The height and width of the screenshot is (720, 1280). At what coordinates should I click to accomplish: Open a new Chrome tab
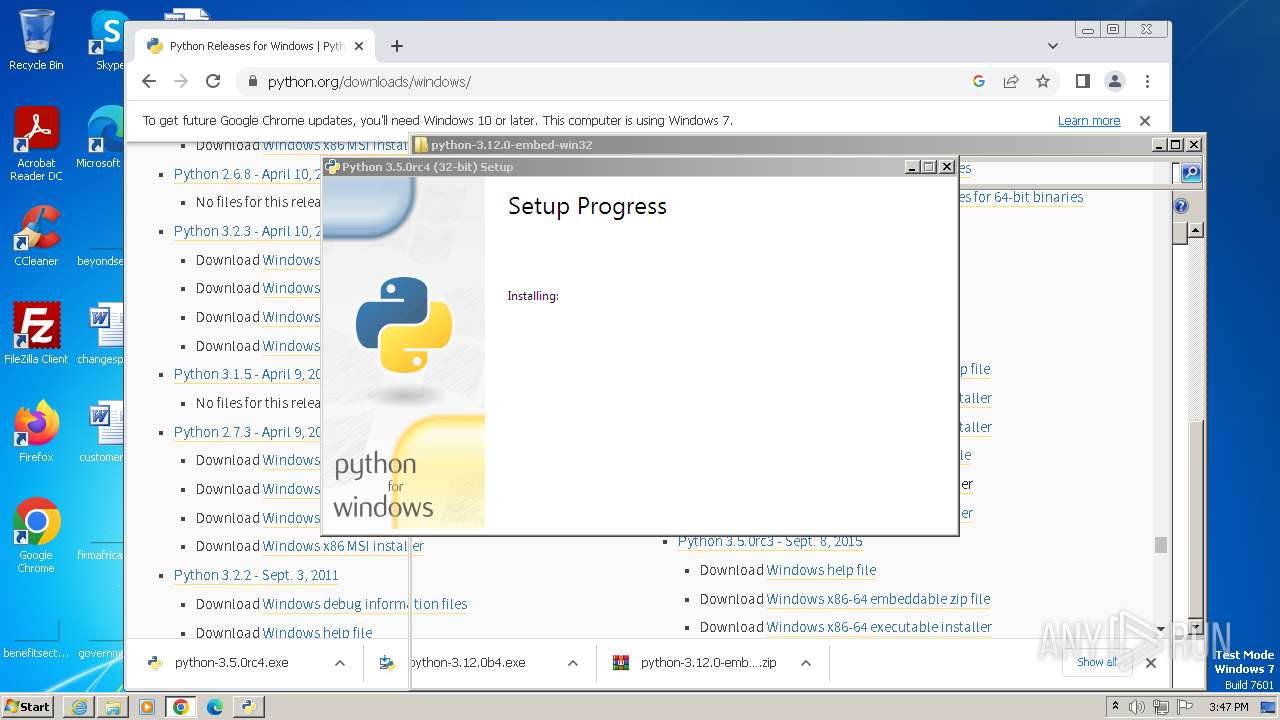(397, 46)
